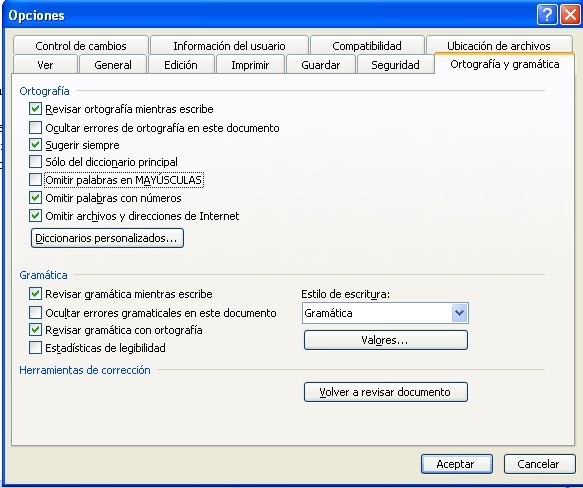Click the Valores button
This screenshot has height=488, width=583.
386,340
